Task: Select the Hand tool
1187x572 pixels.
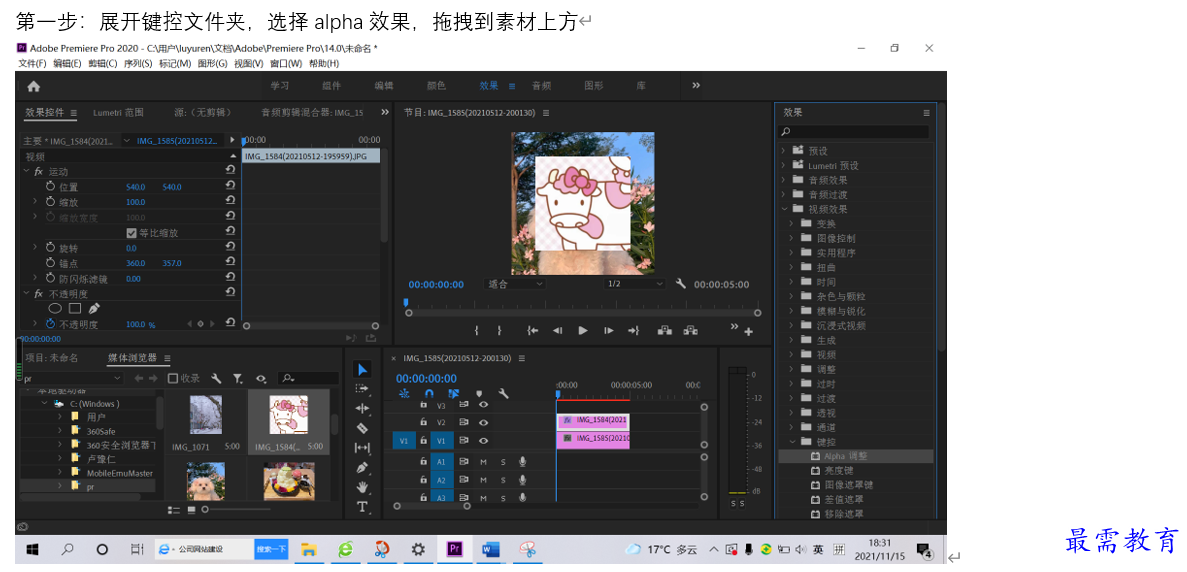Action: pos(363,487)
